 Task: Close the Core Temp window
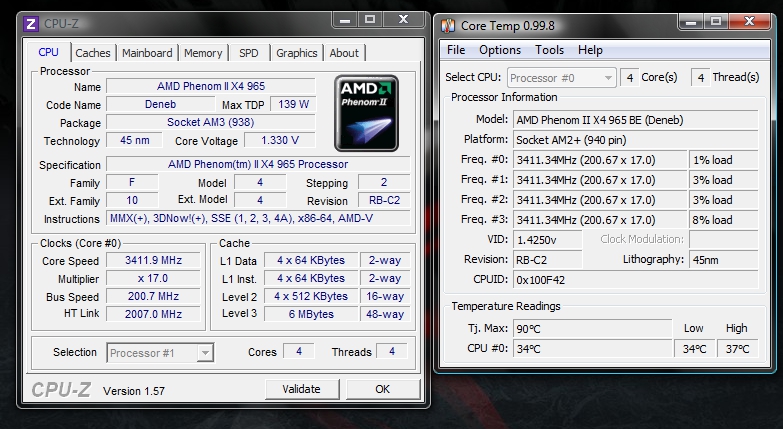749,21
